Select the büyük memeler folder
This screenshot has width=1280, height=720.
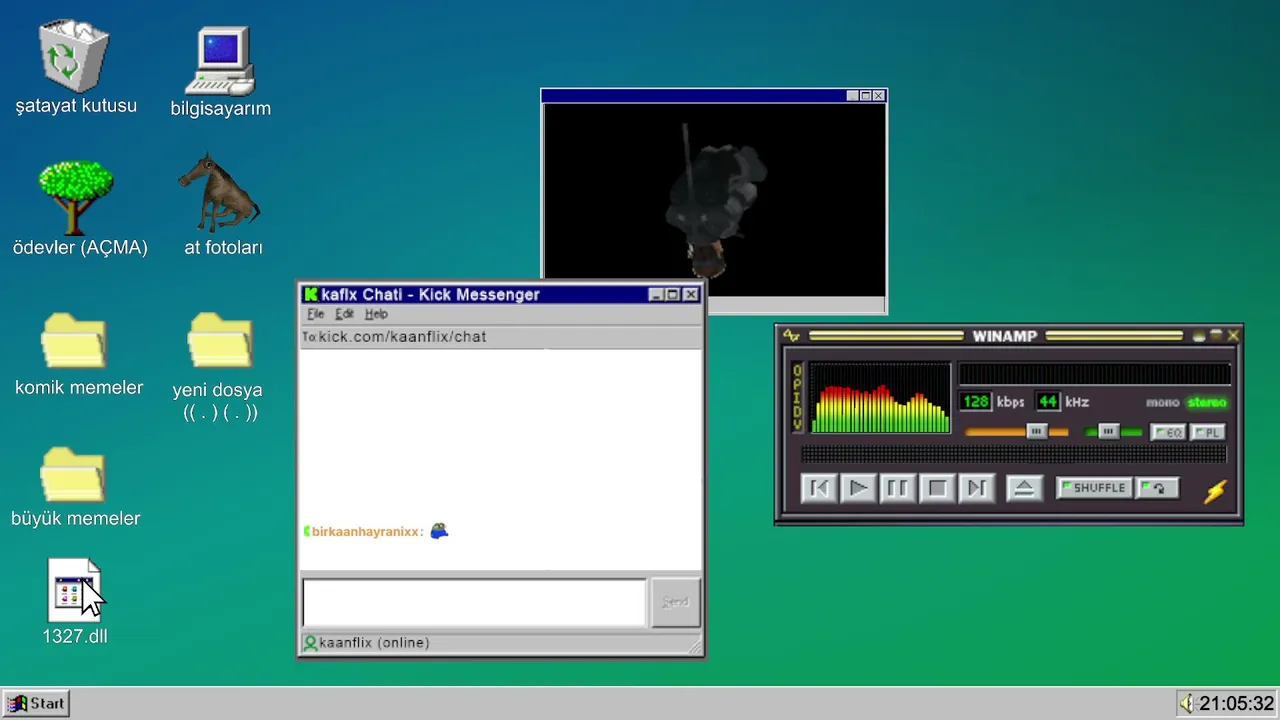[x=73, y=474]
